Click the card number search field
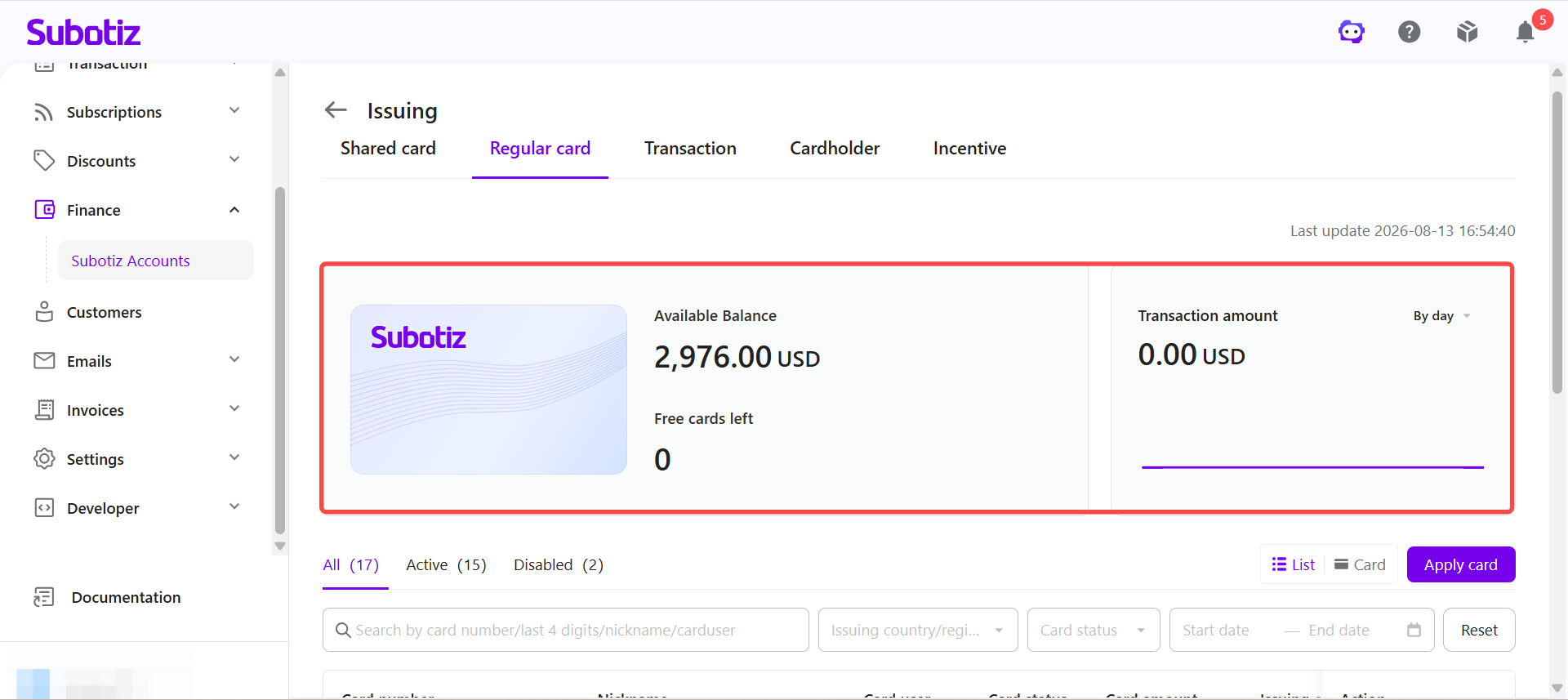Screen dimensions: 1568x700 565,630
